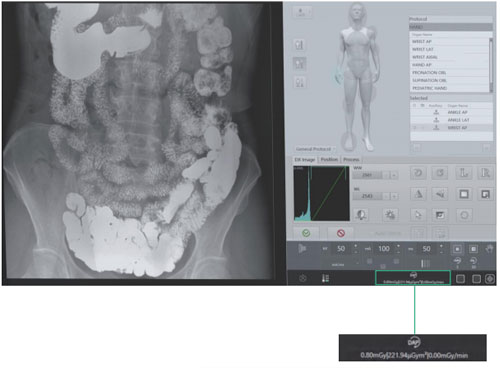The height and width of the screenshot is (368, 500).
Task: Adjust brightness with the sun icon
Action: (390, 215)
